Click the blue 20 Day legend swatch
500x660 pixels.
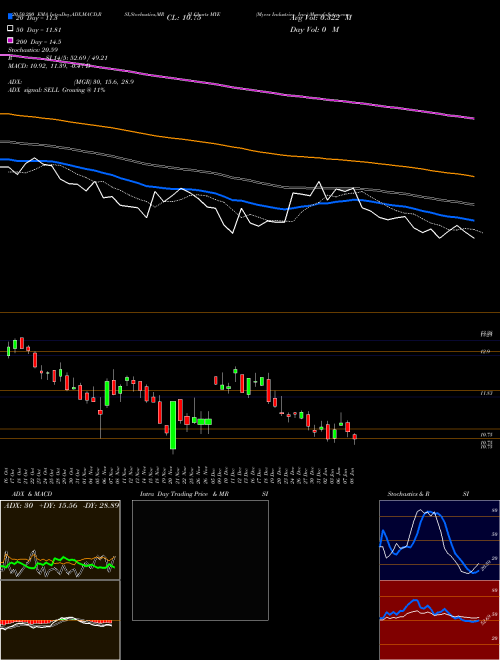10,17
